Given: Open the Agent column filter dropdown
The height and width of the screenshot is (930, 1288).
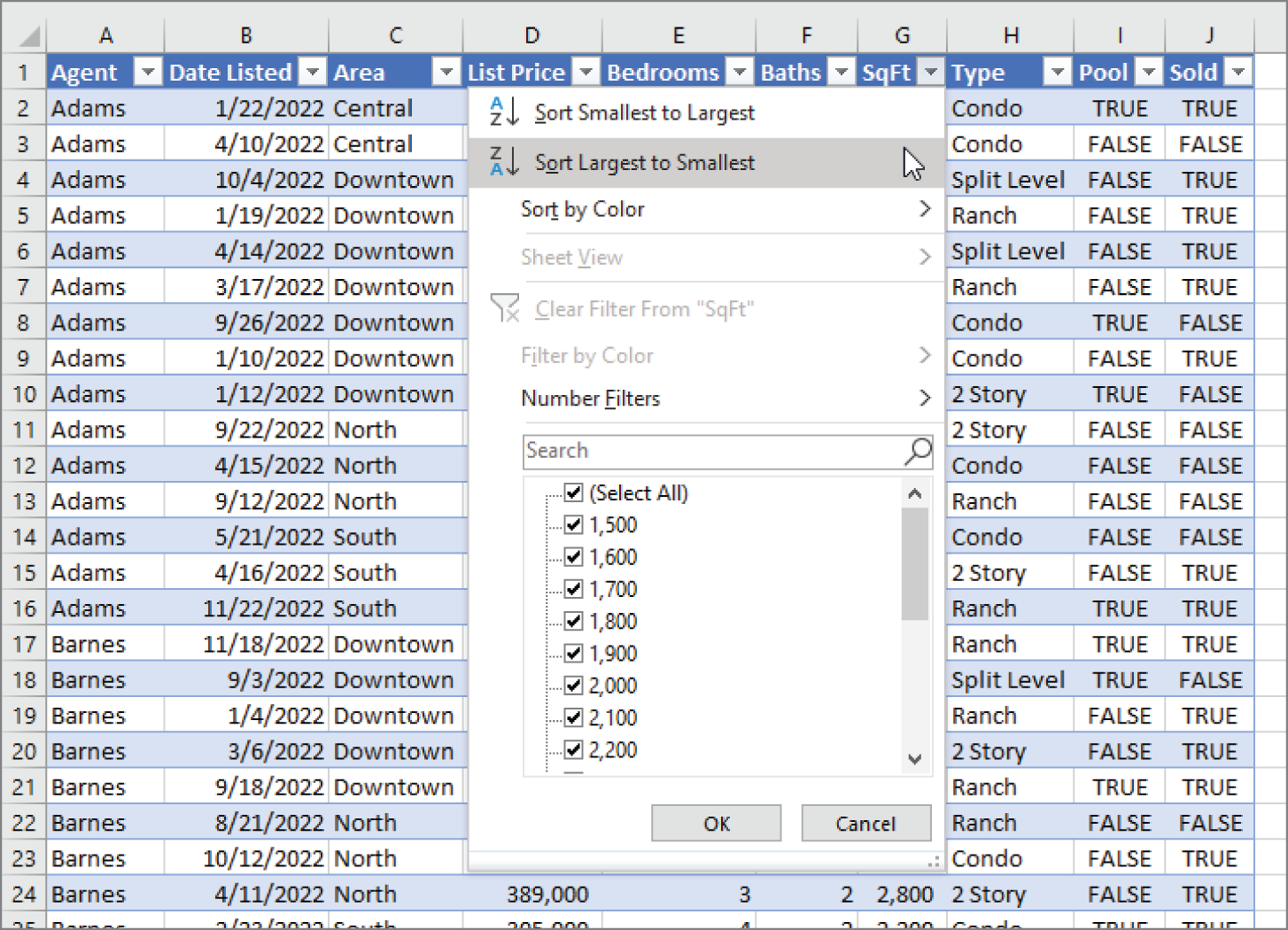Looking at the screenshot, I should coord(148,72).
